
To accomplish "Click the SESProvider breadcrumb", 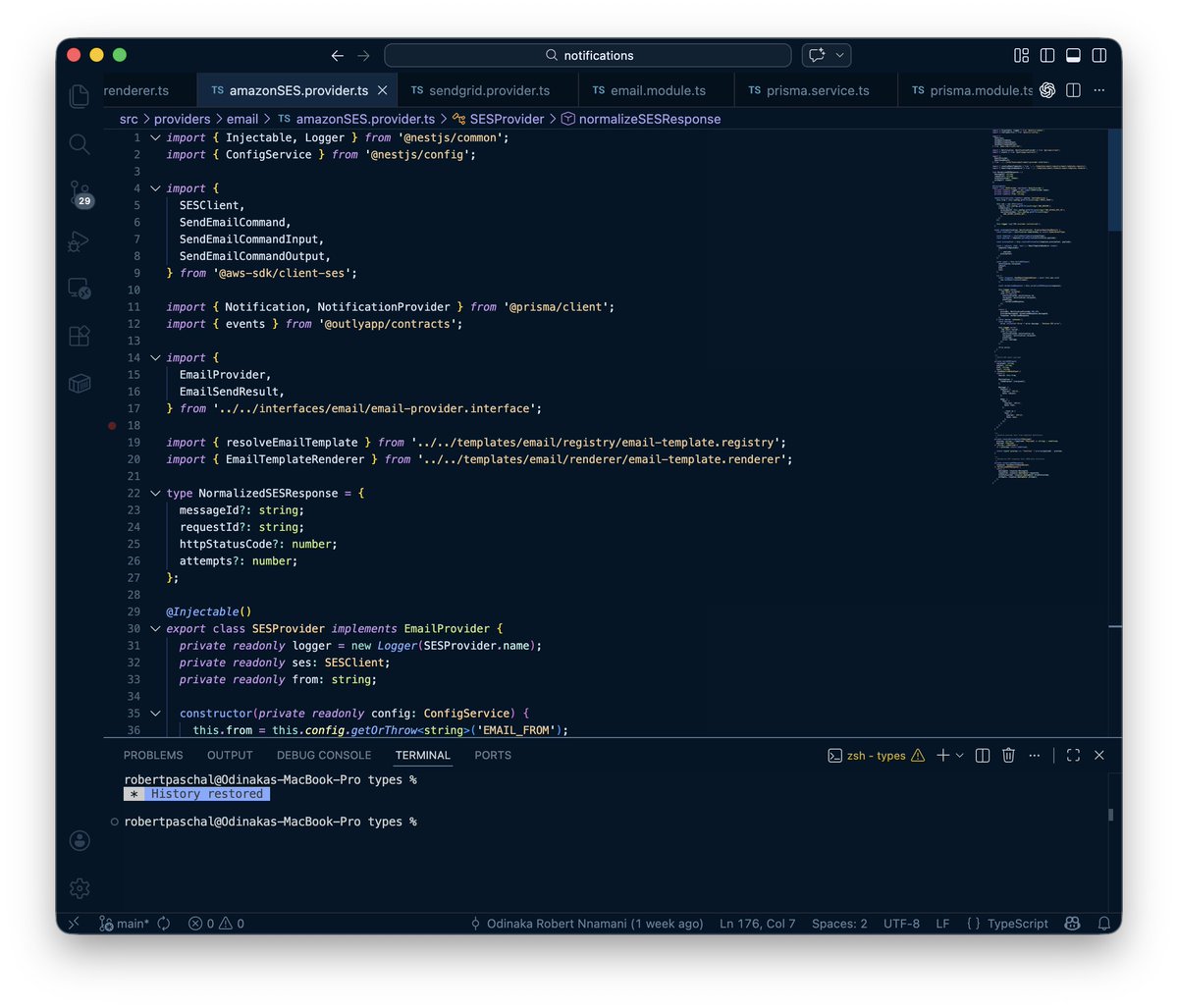I will click(499, 119).
